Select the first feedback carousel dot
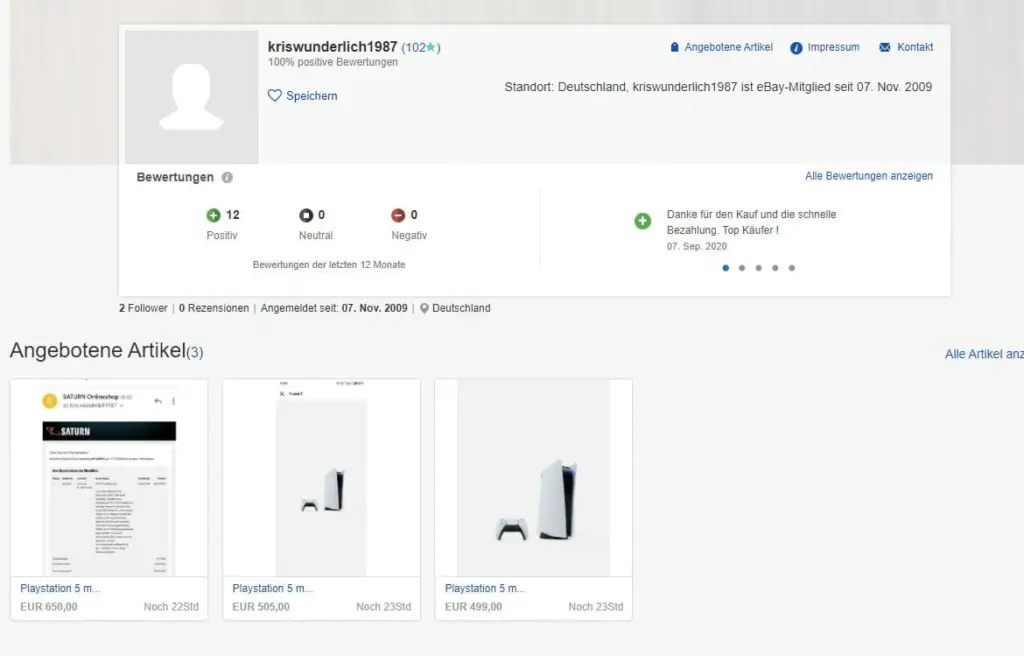Viewport: 1024px width, 656px height. pos(725,268)
